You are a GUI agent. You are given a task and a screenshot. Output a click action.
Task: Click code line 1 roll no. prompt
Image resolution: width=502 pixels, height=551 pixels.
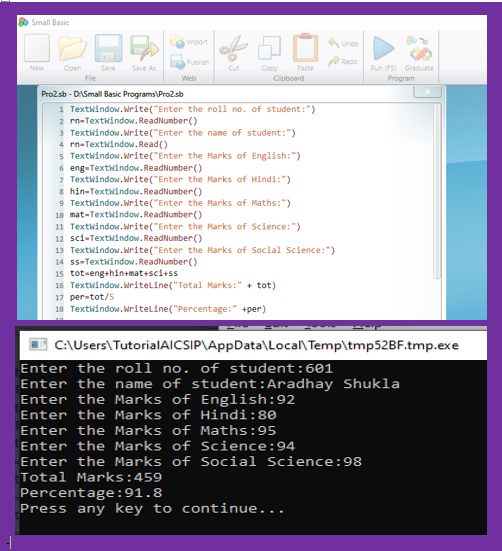(x=193, y=109)
